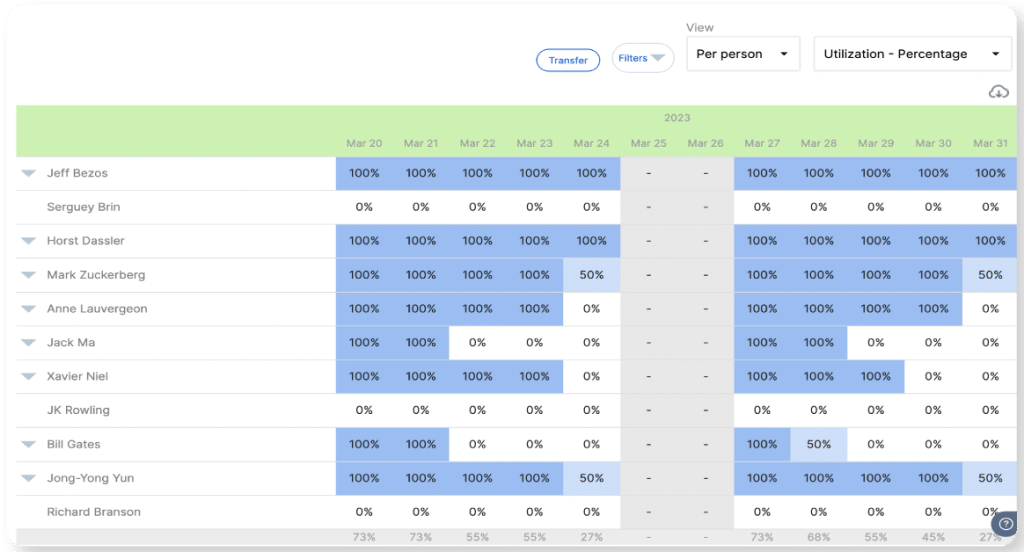The width and height of the screenshot is (1024, 552).
Task: Expand the Anne Lauvergeon row
Action: point(29,310)
